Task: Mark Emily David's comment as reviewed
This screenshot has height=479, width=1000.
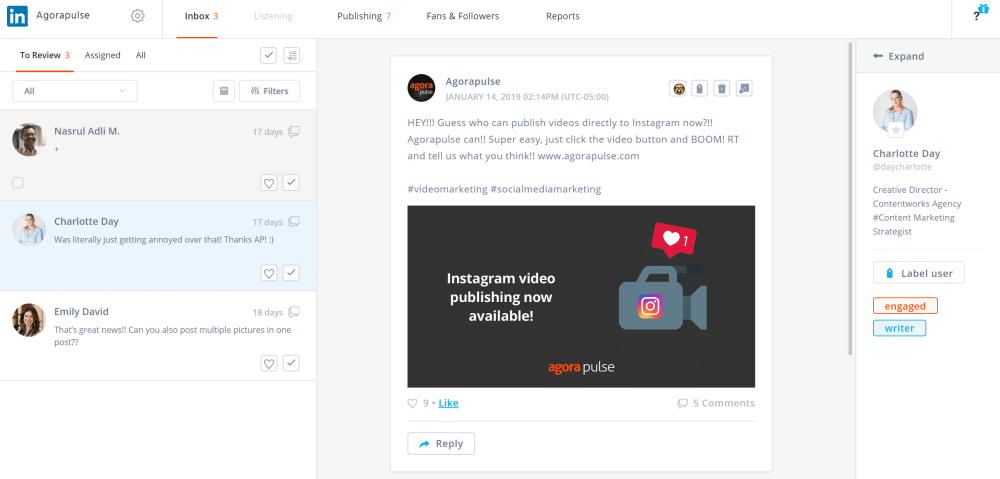Action: coord(291,363)
